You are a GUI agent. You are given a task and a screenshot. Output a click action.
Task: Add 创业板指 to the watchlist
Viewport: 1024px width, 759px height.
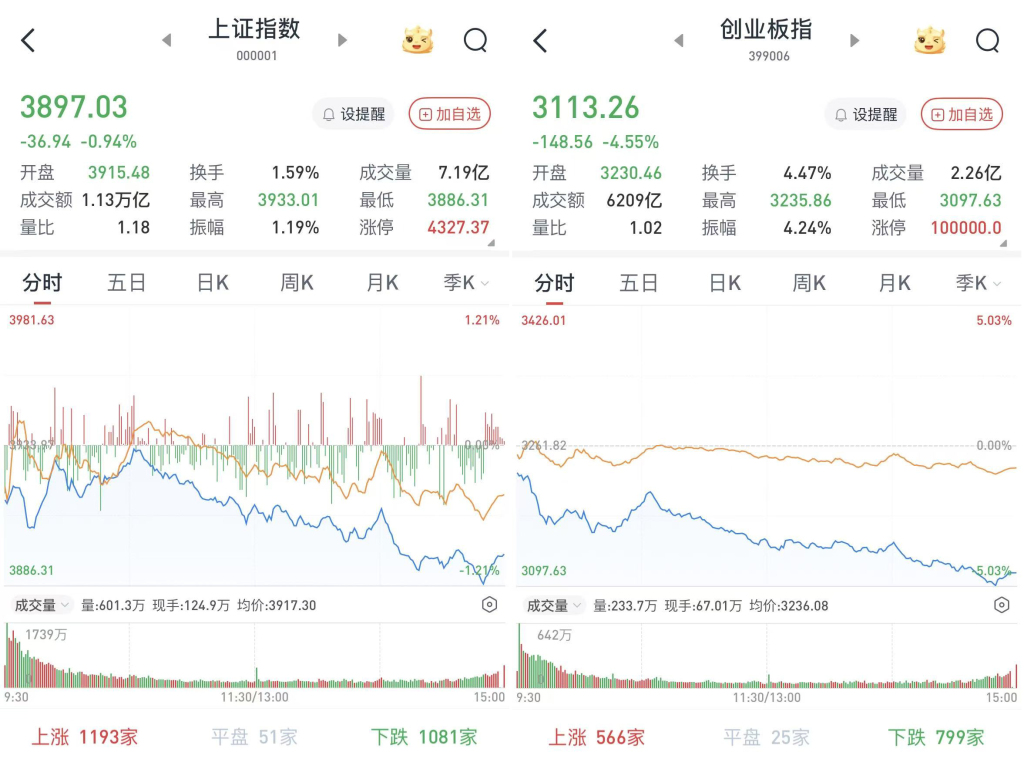[x=961, y=114]
